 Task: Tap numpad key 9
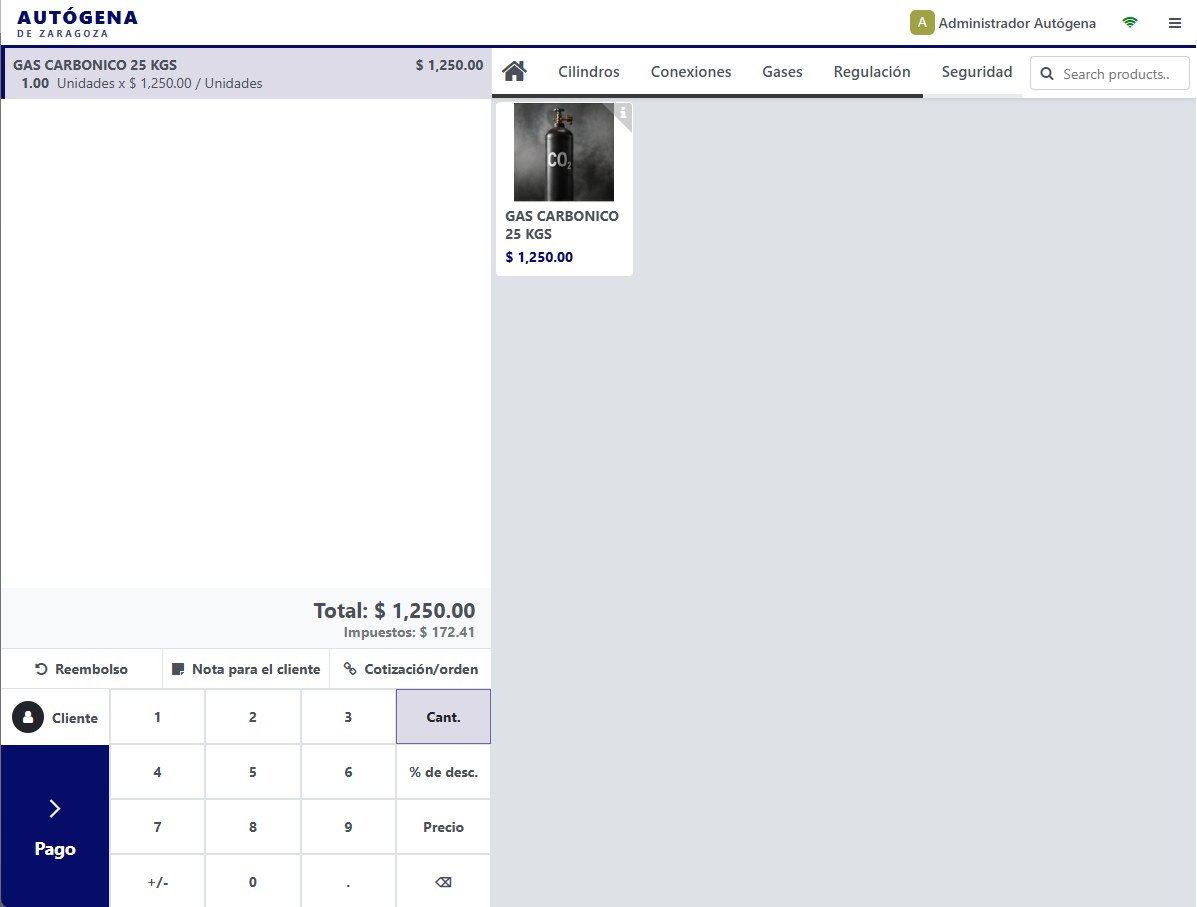pyautogui.click(x=348, y=827)
